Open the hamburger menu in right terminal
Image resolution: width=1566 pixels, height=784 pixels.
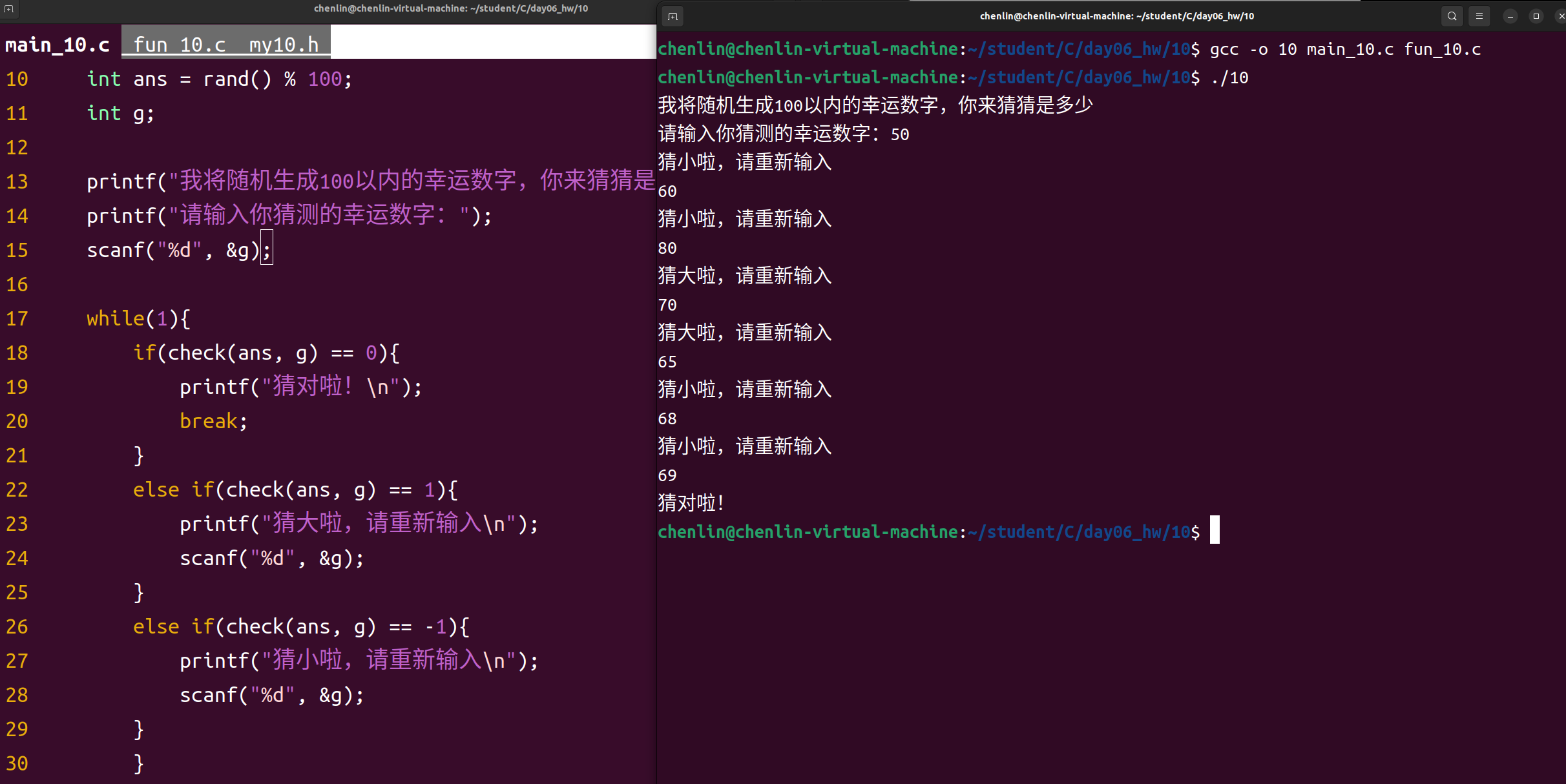(x=1479, y=16)
